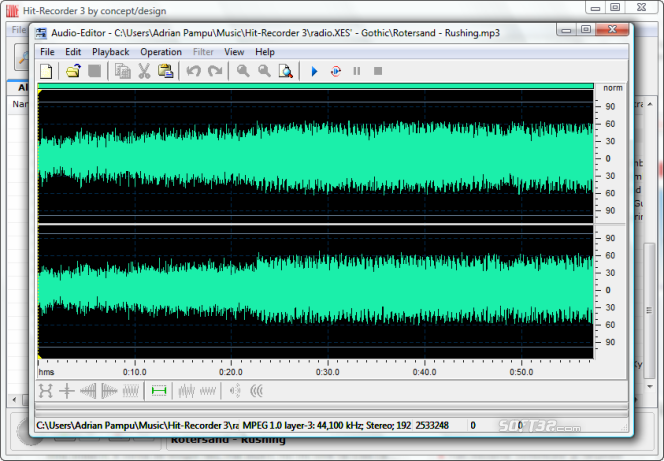Click the 'MPEG 1.0 layer-3' format status text
The height and width of the screenshot is (461, 664).
[326, 425]
